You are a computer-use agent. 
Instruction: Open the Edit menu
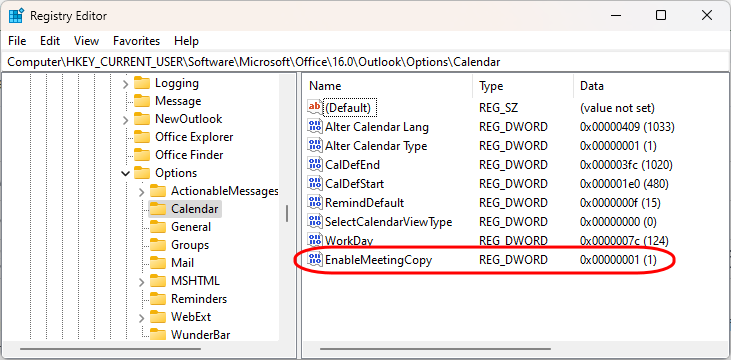(x=50, y=41)
